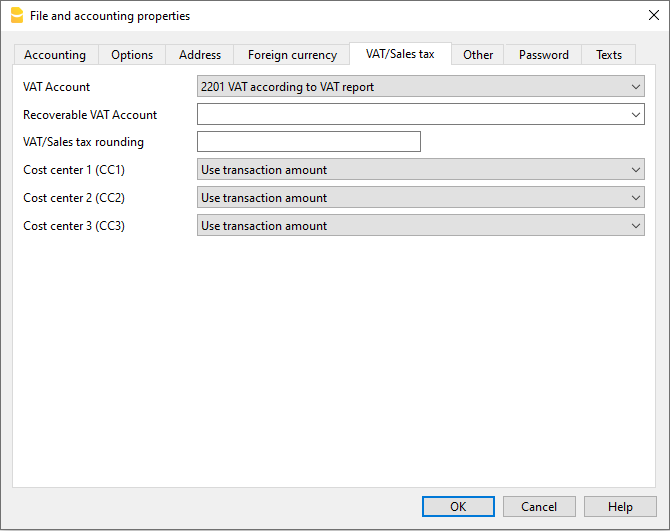Switch to the Accounting tab
The height and width of the screenshot is (531, 670).
tap(55, 55)
